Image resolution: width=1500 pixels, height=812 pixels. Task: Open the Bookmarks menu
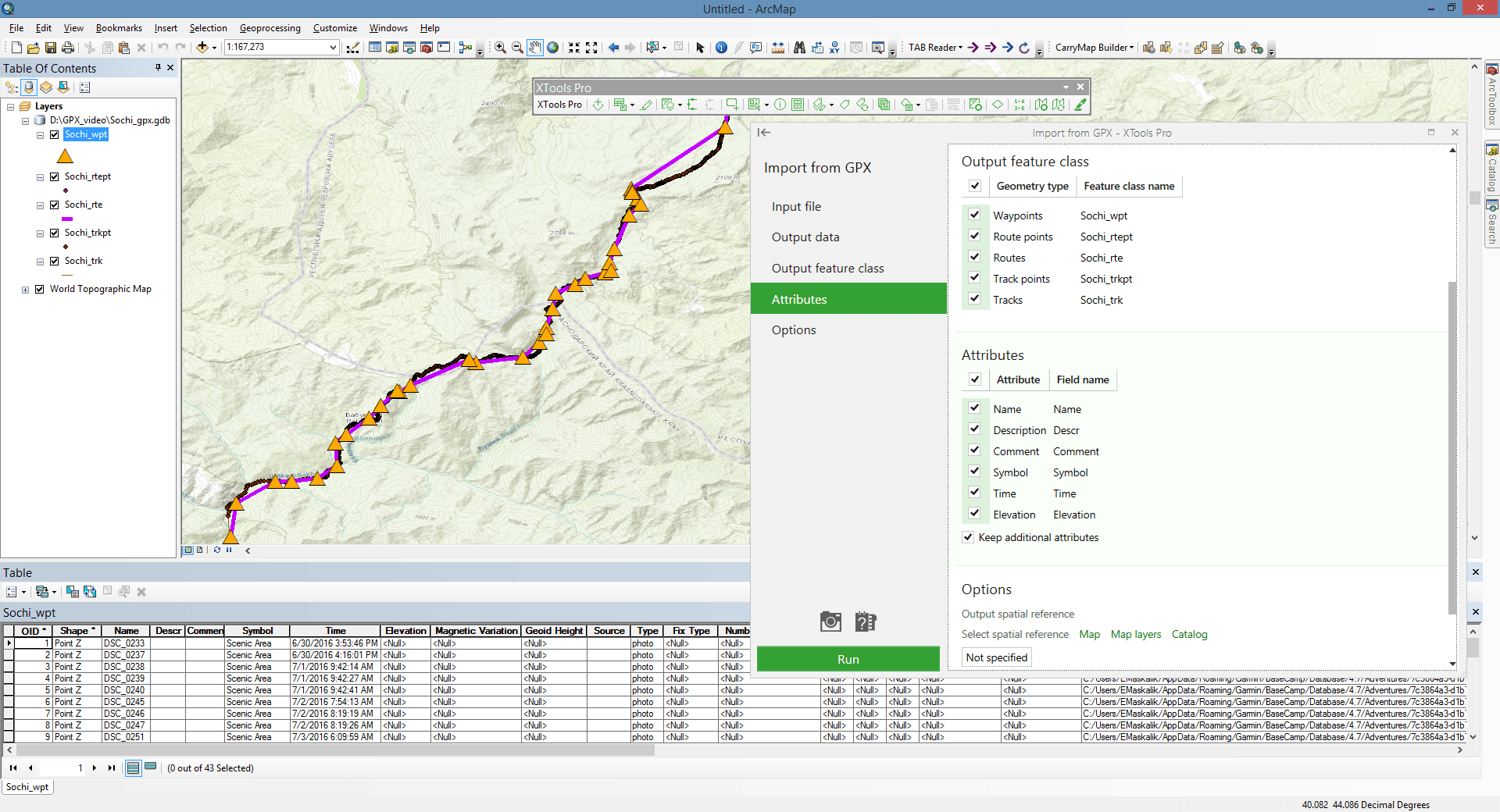119,28
